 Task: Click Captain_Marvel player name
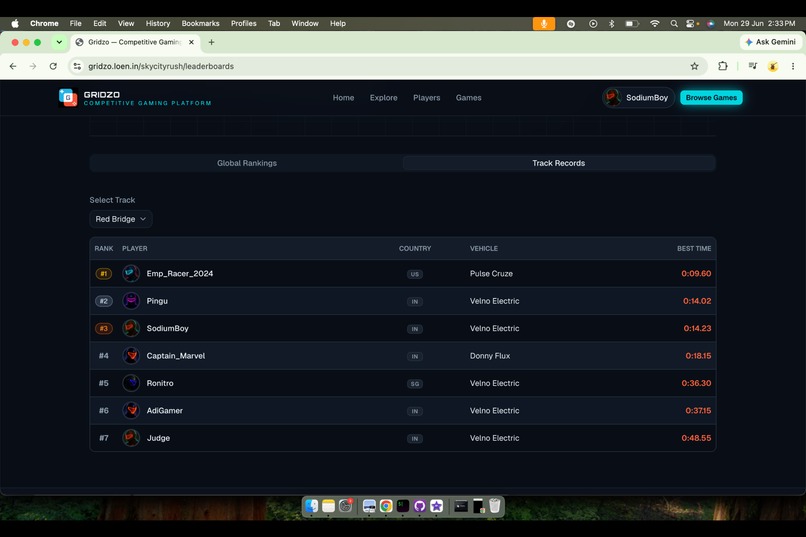176,356
